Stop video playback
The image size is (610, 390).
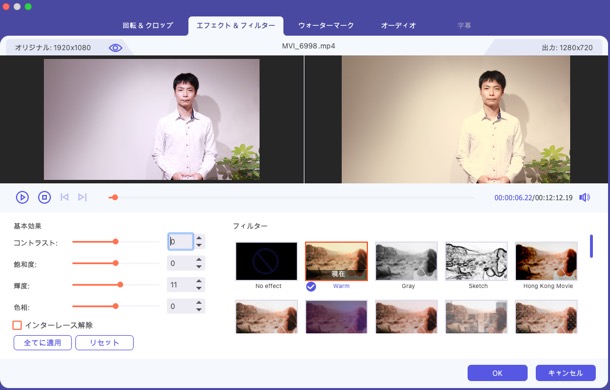(44, 197)
